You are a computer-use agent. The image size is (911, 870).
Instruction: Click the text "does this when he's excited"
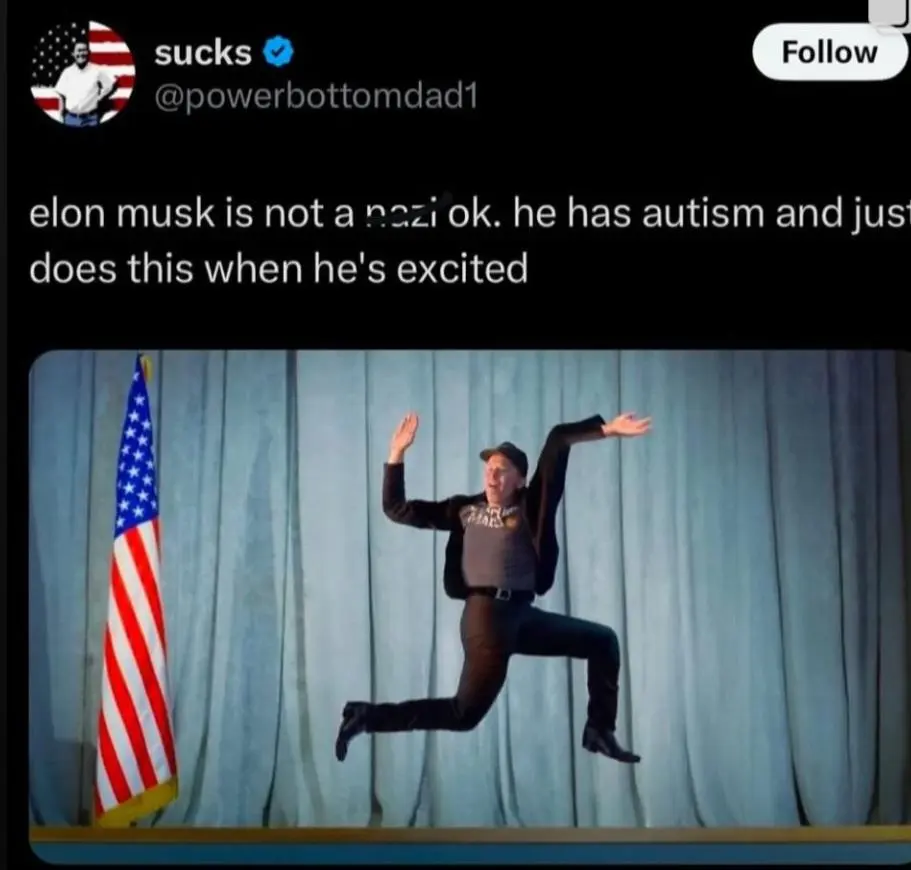pos(278,269)
